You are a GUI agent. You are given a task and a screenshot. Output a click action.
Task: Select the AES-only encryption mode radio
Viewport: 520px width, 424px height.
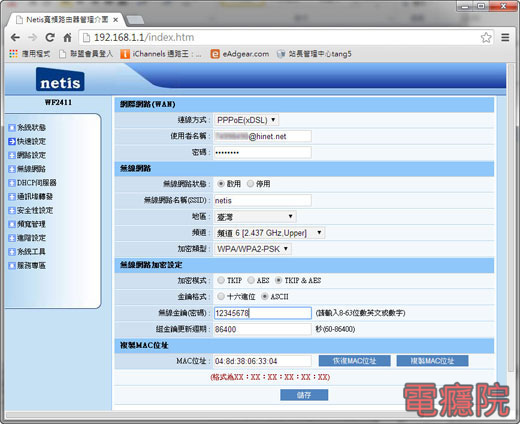(x=251, y=280)
